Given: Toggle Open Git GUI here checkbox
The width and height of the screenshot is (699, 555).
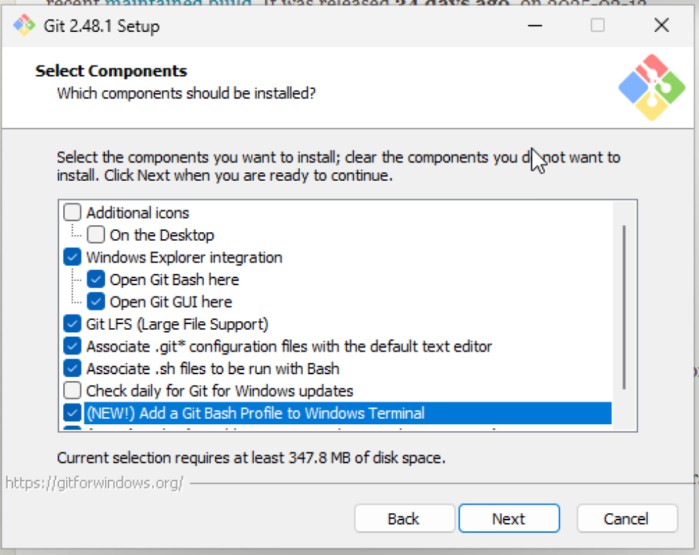Looking at the screenshot, I should [x=96, y=302].
